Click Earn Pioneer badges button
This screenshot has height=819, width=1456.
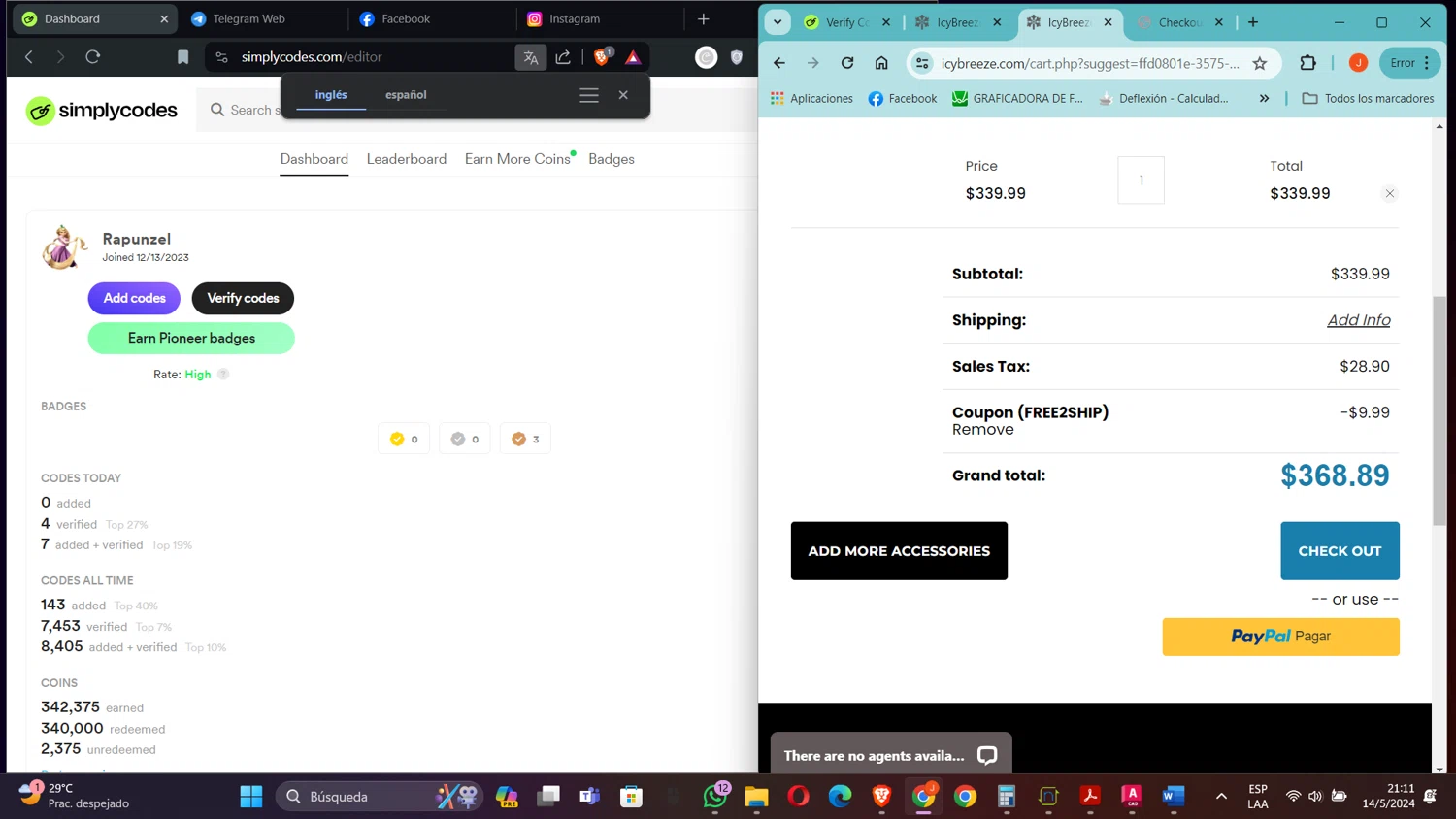coord(191,339)
